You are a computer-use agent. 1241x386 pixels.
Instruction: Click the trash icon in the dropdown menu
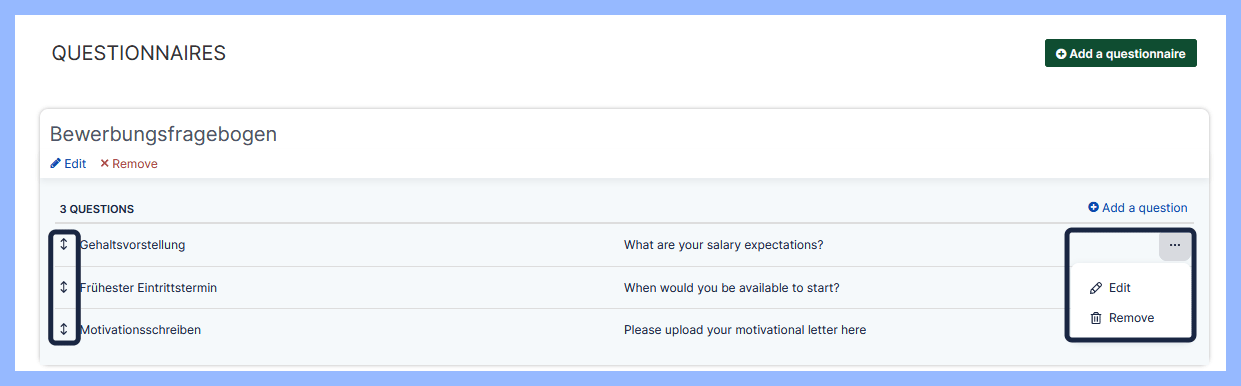(1096, 318)
